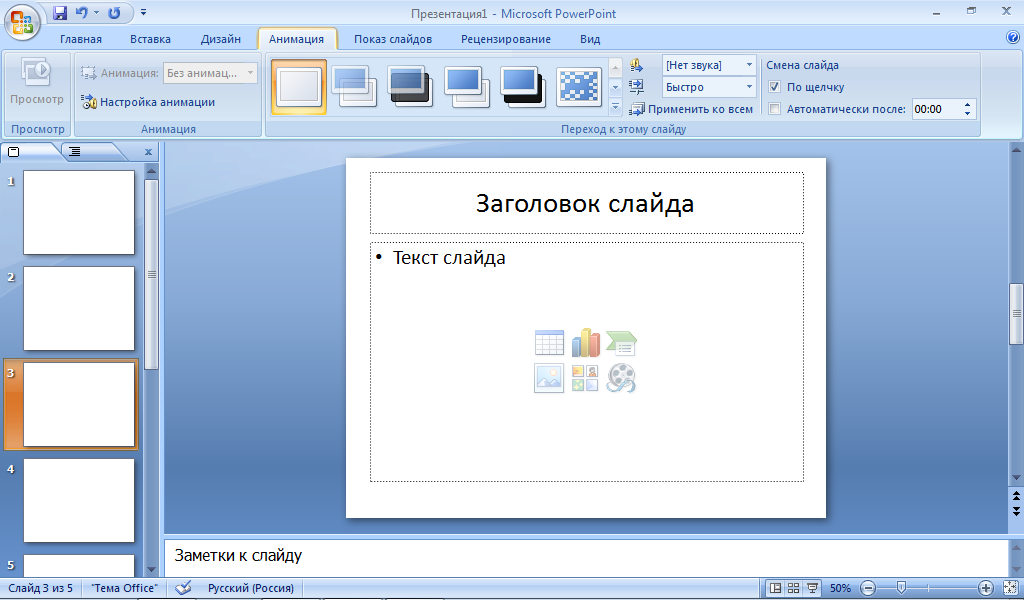Open PowerPoint help question mark
Image resolution: width=1024 pixels, height=600 pixels.
pos(1013,38)
